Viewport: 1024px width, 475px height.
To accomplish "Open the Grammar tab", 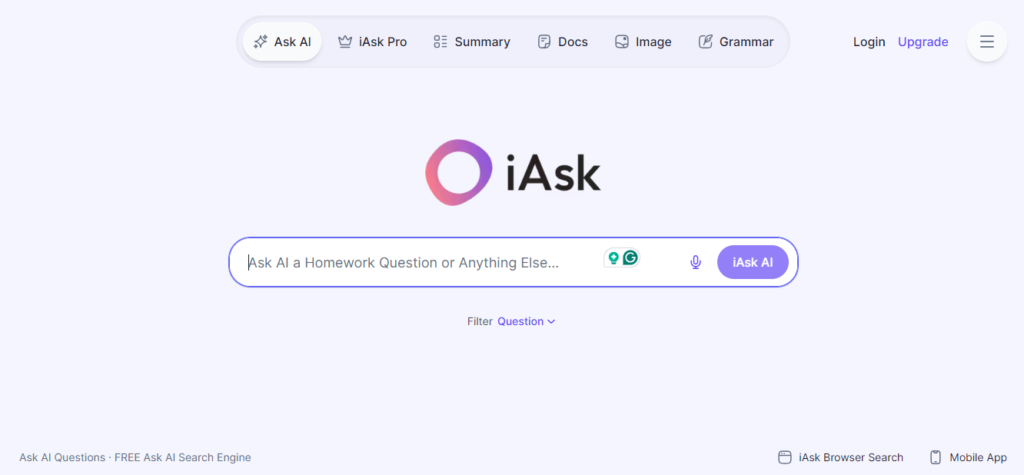I will tap(736, 42).
